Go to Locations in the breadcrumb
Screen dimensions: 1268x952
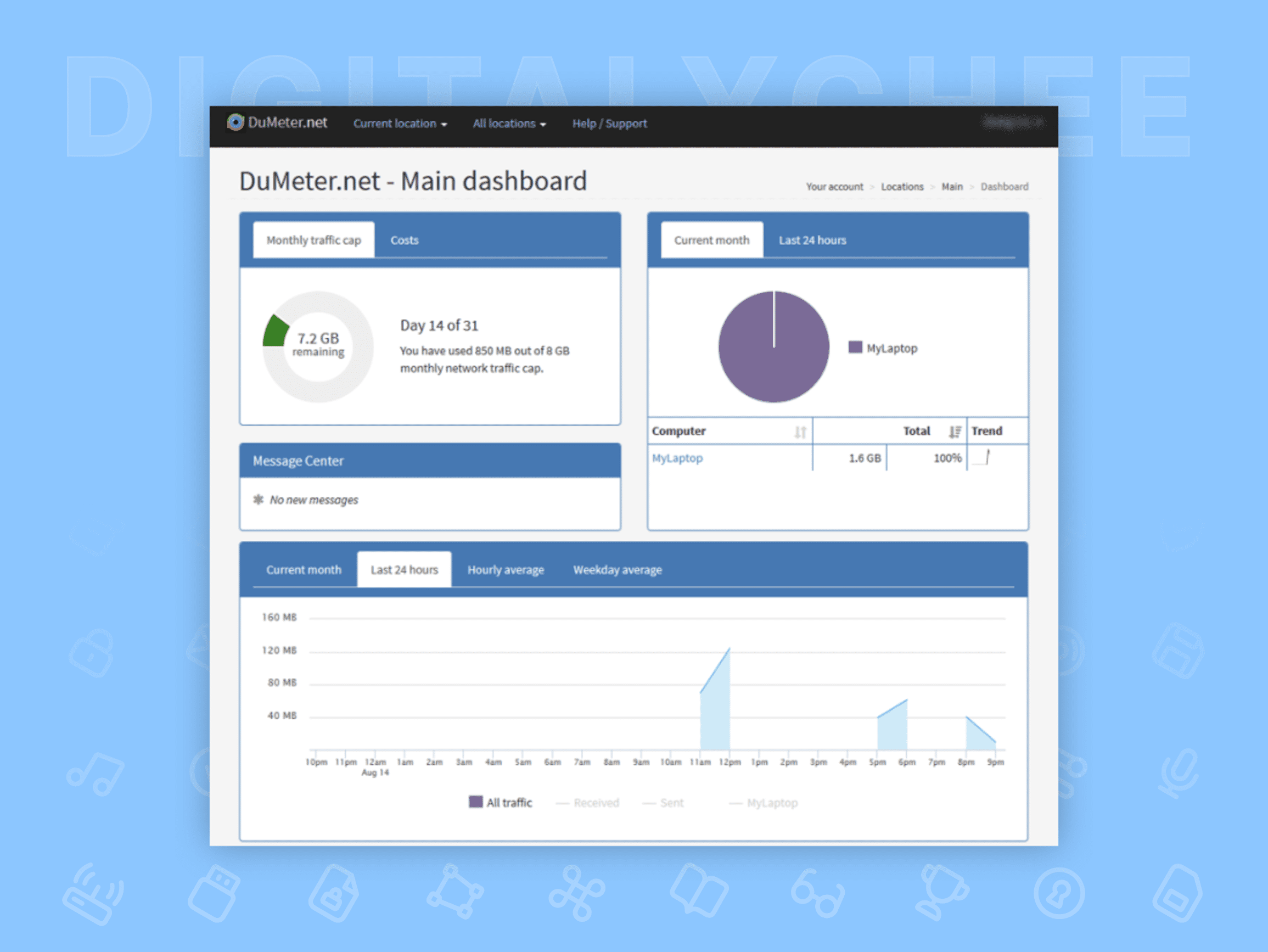[902, 187]
